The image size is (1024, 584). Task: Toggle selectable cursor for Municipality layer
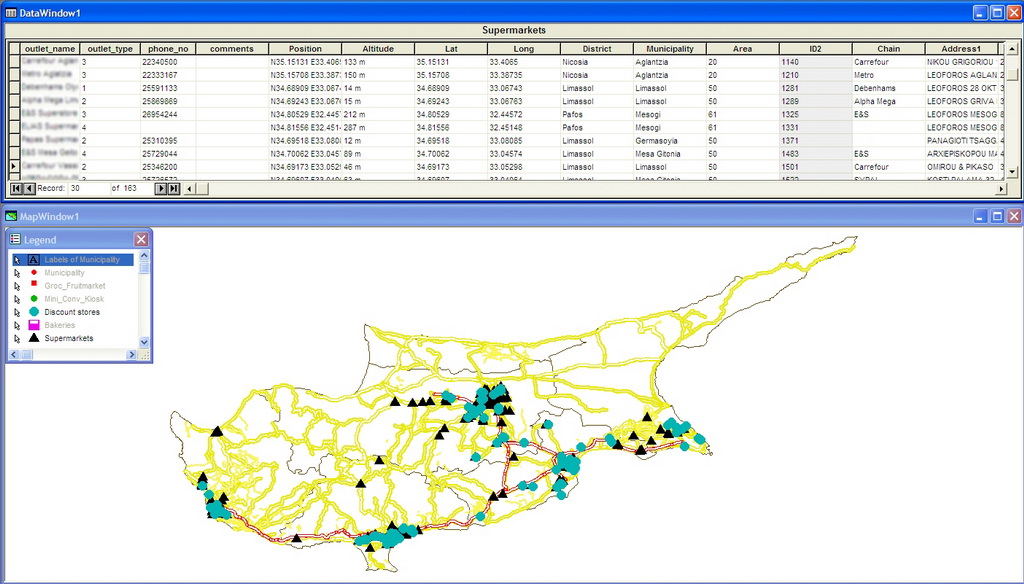17,273
